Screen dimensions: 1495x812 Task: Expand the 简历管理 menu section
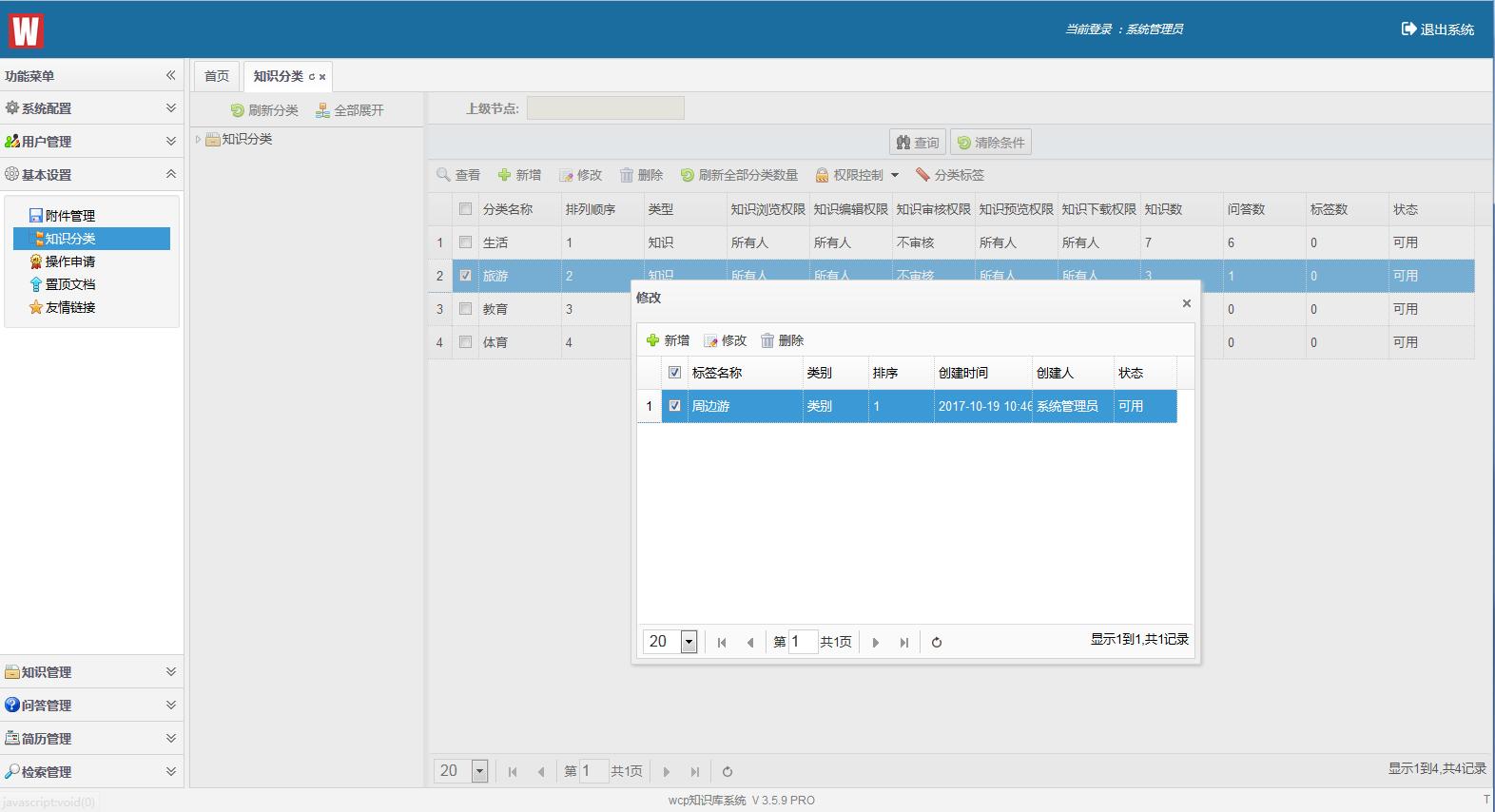click(171, 738)
